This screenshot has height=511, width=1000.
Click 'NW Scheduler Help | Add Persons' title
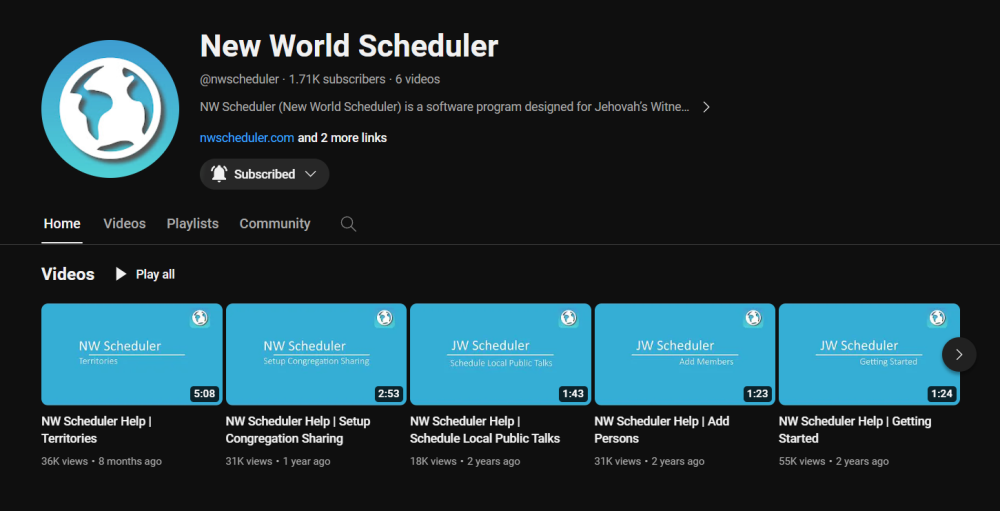(x=661, y=430)
